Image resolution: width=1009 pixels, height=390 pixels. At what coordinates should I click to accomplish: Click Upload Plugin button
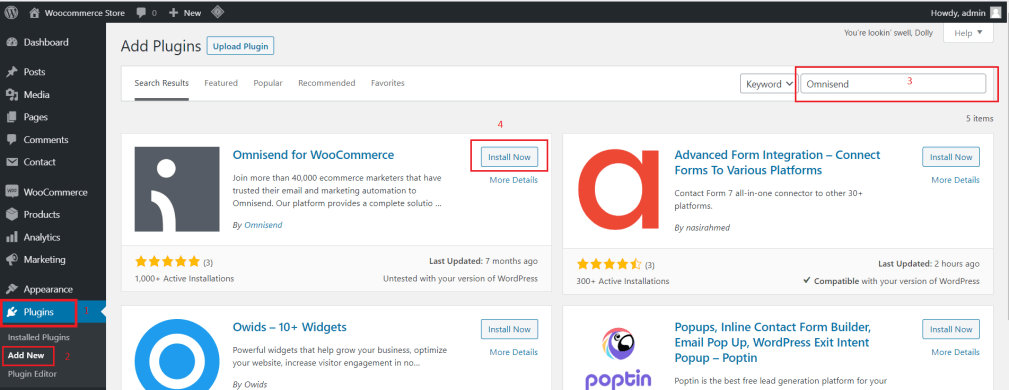pyautogui.click(x=241, y=46)
